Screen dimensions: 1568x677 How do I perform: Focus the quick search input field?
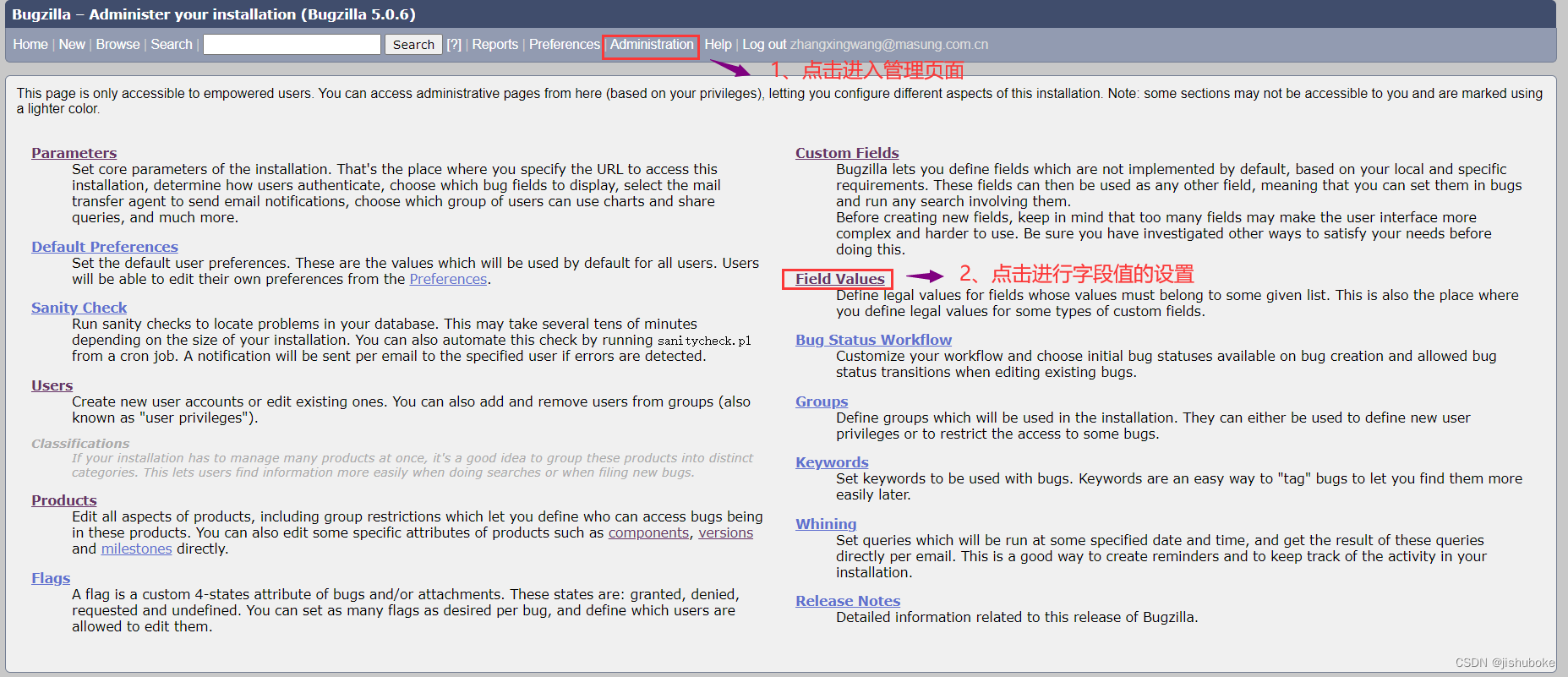[292, 45]
